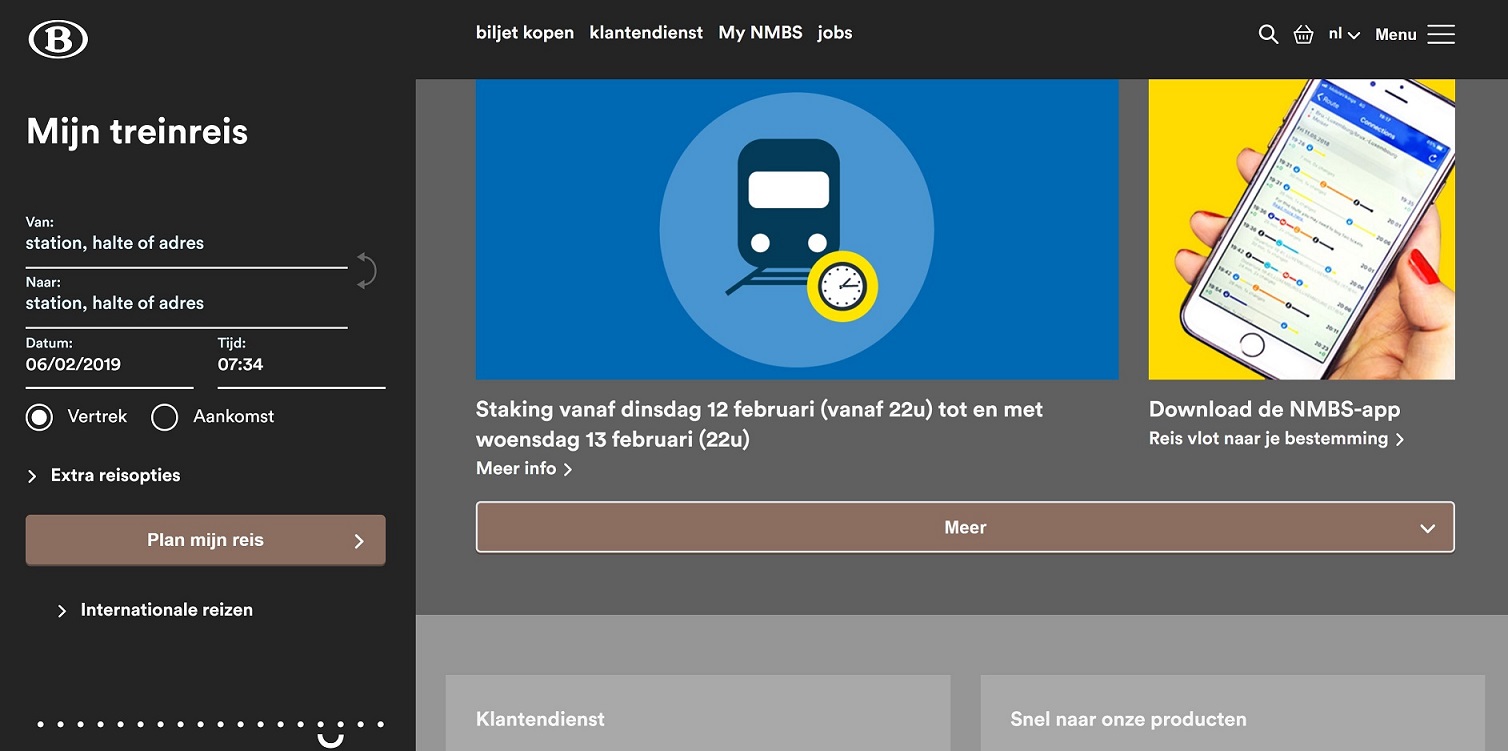Screen dimensions: 1508x751
Task: Select the Vertrek radio button
Action: click(39, 417)
